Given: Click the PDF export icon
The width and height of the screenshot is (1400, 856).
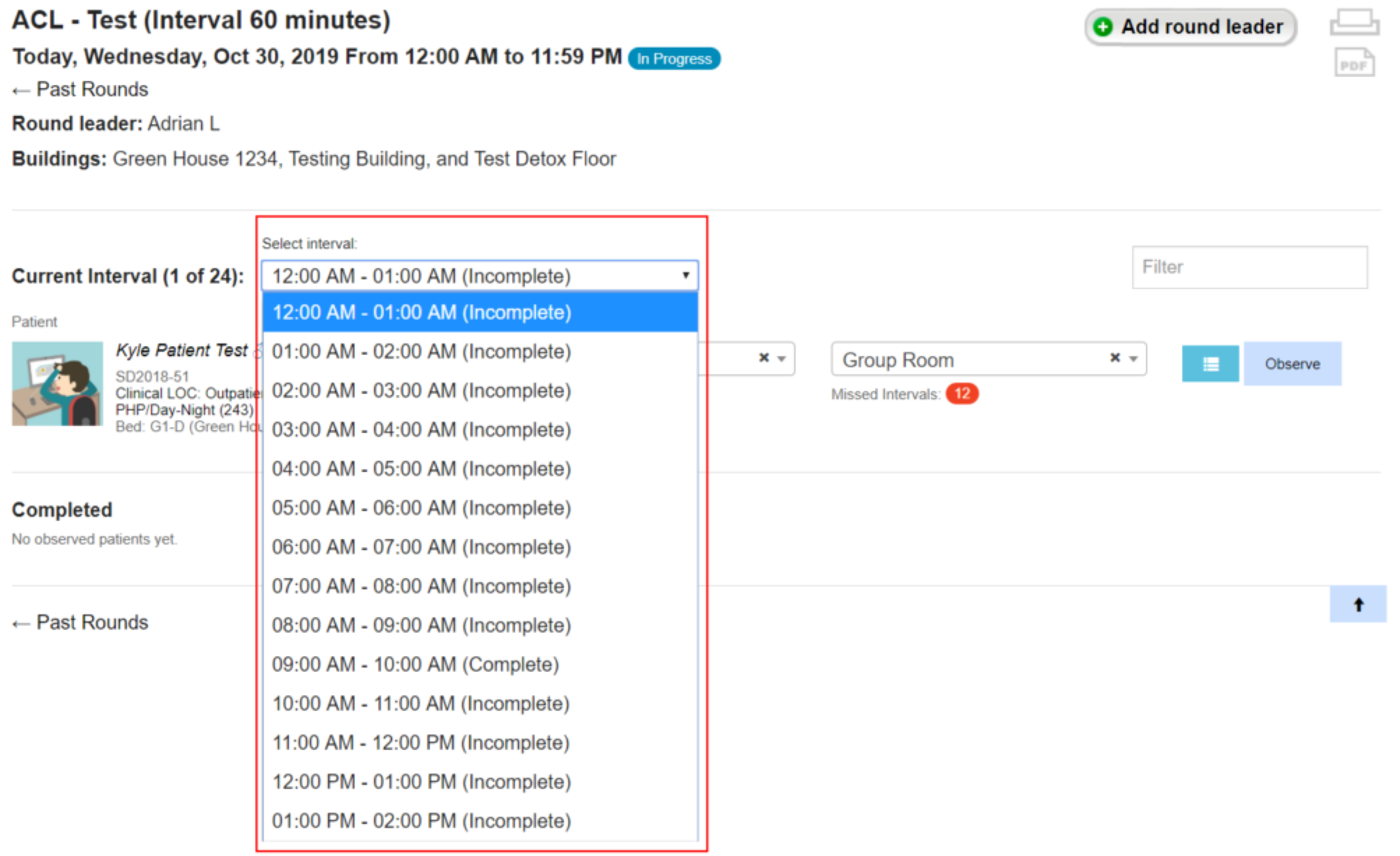Looking at the screenshot, I should pos(1354,63).
